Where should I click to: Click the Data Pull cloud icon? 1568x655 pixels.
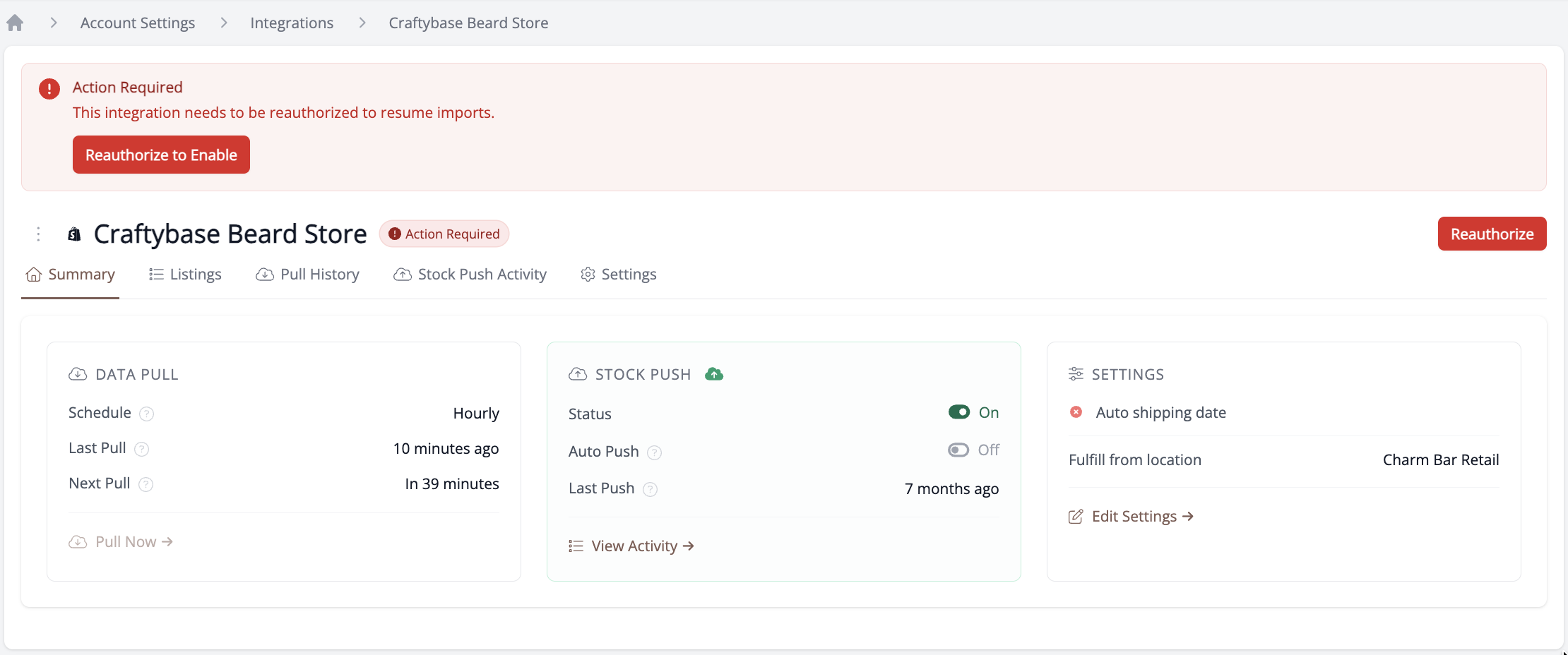(x=78, y=374)
